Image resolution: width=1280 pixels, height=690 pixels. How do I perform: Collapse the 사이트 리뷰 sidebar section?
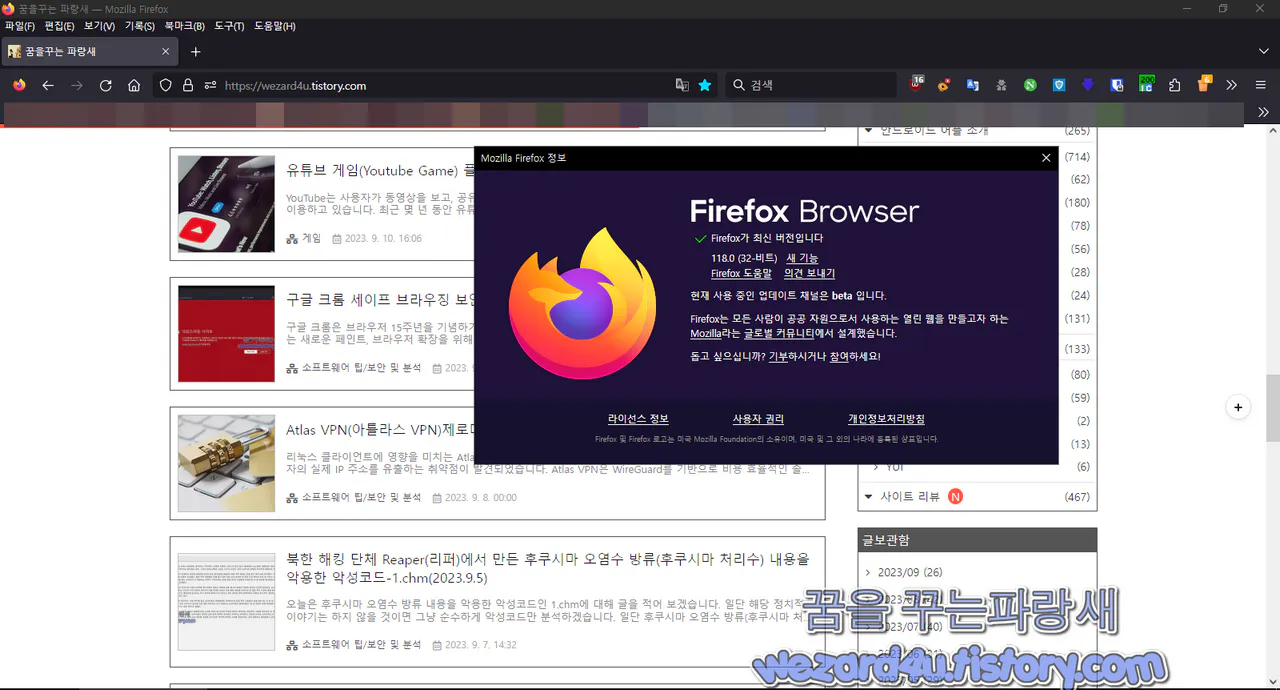(867, 496)
